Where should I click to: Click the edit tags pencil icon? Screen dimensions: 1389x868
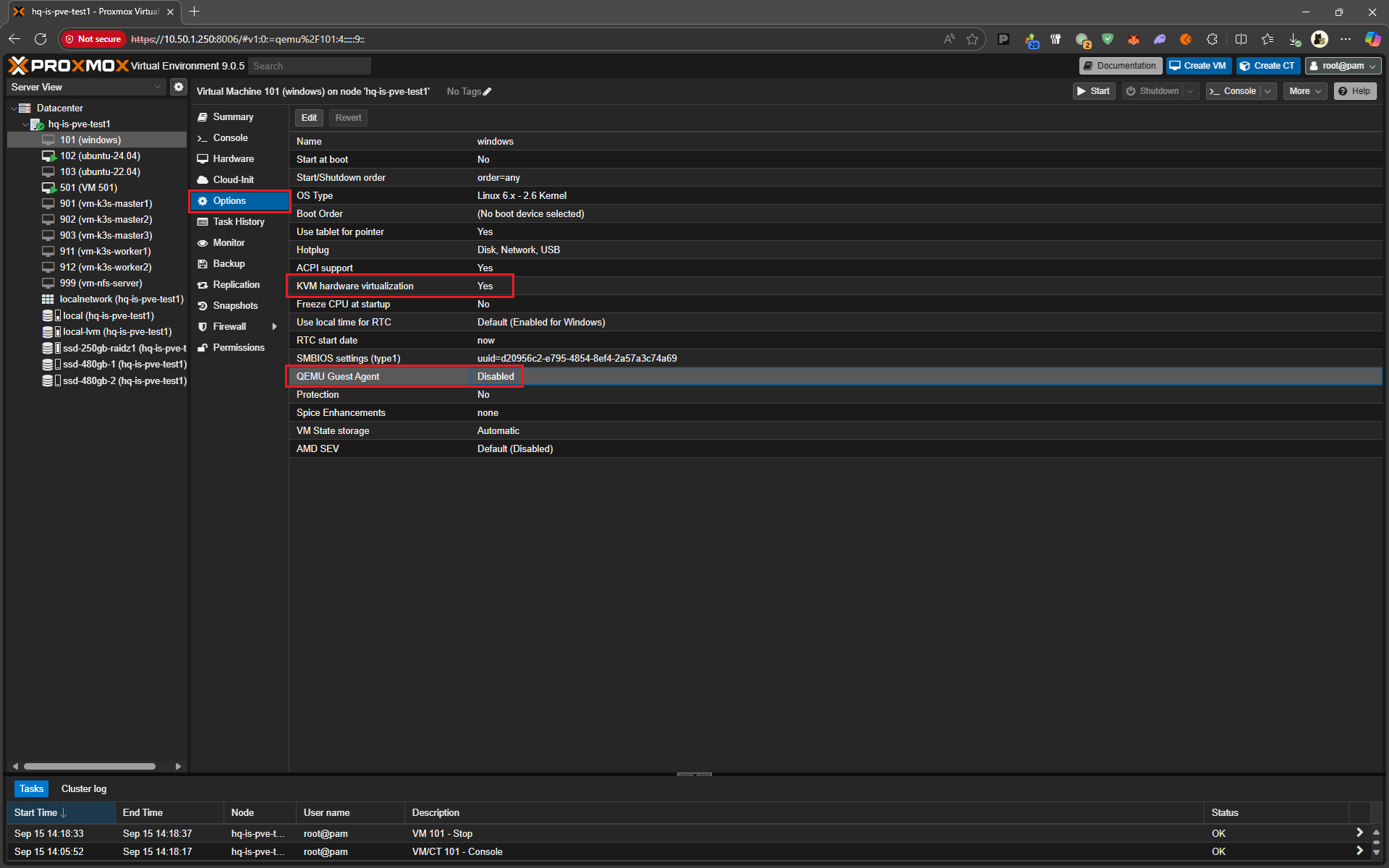[488, 92]
